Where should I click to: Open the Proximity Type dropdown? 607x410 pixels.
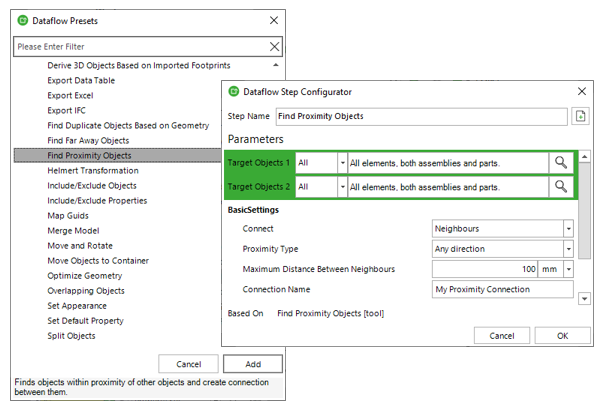568,249
